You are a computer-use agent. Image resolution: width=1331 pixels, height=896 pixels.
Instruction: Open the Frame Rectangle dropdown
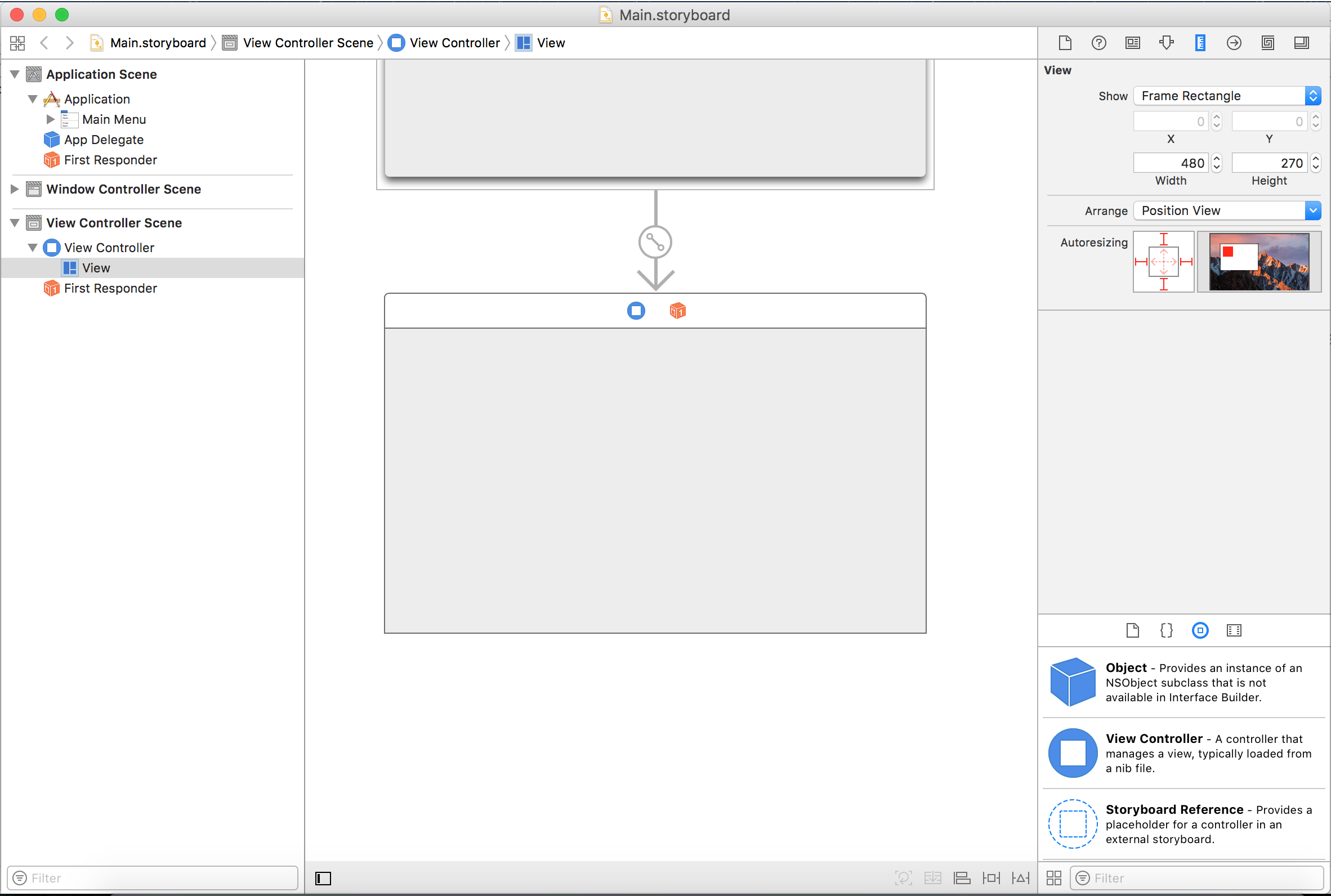click(x=1226, y=96)
